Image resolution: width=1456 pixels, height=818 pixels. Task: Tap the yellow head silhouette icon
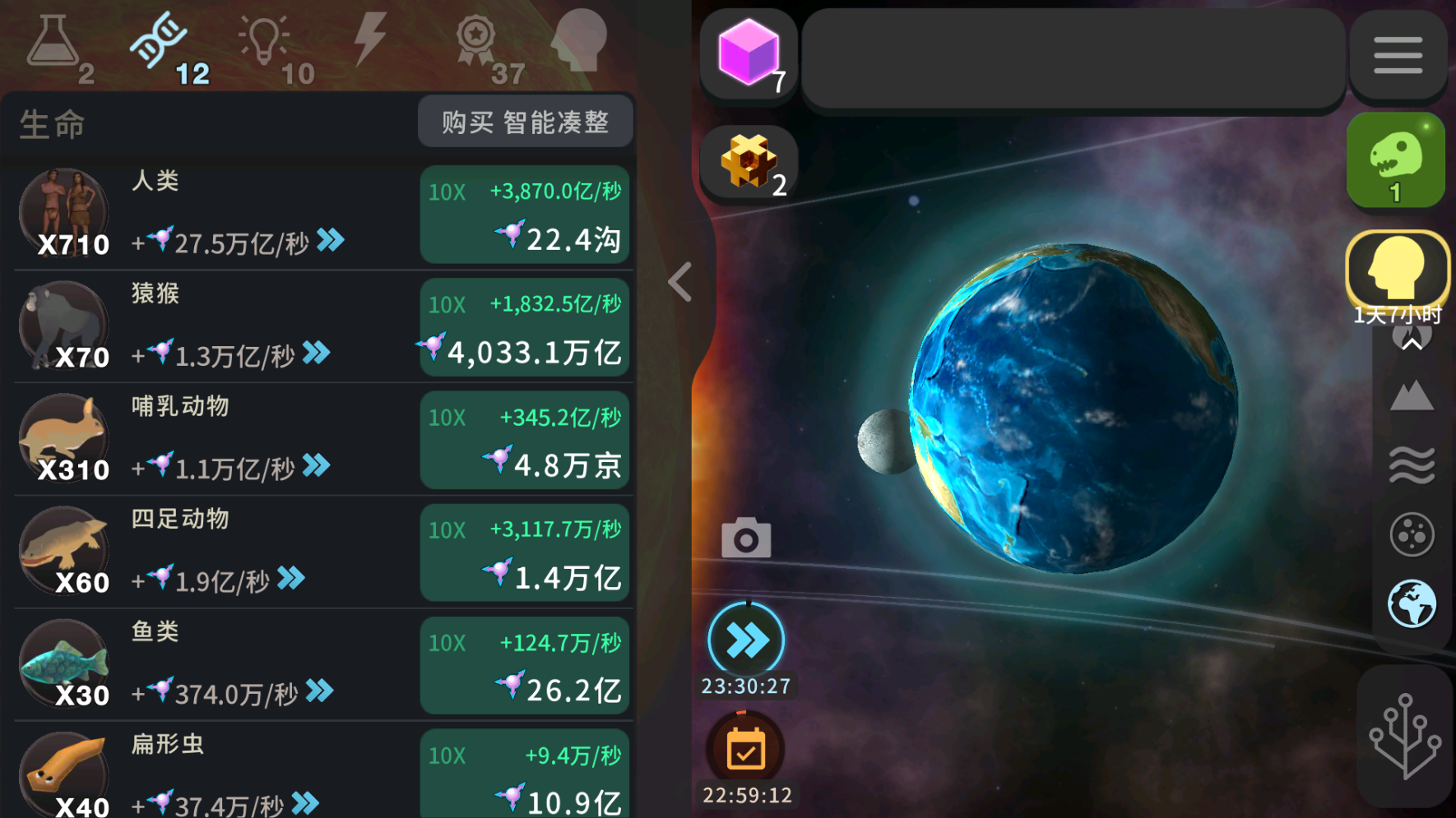point(1397,270)
